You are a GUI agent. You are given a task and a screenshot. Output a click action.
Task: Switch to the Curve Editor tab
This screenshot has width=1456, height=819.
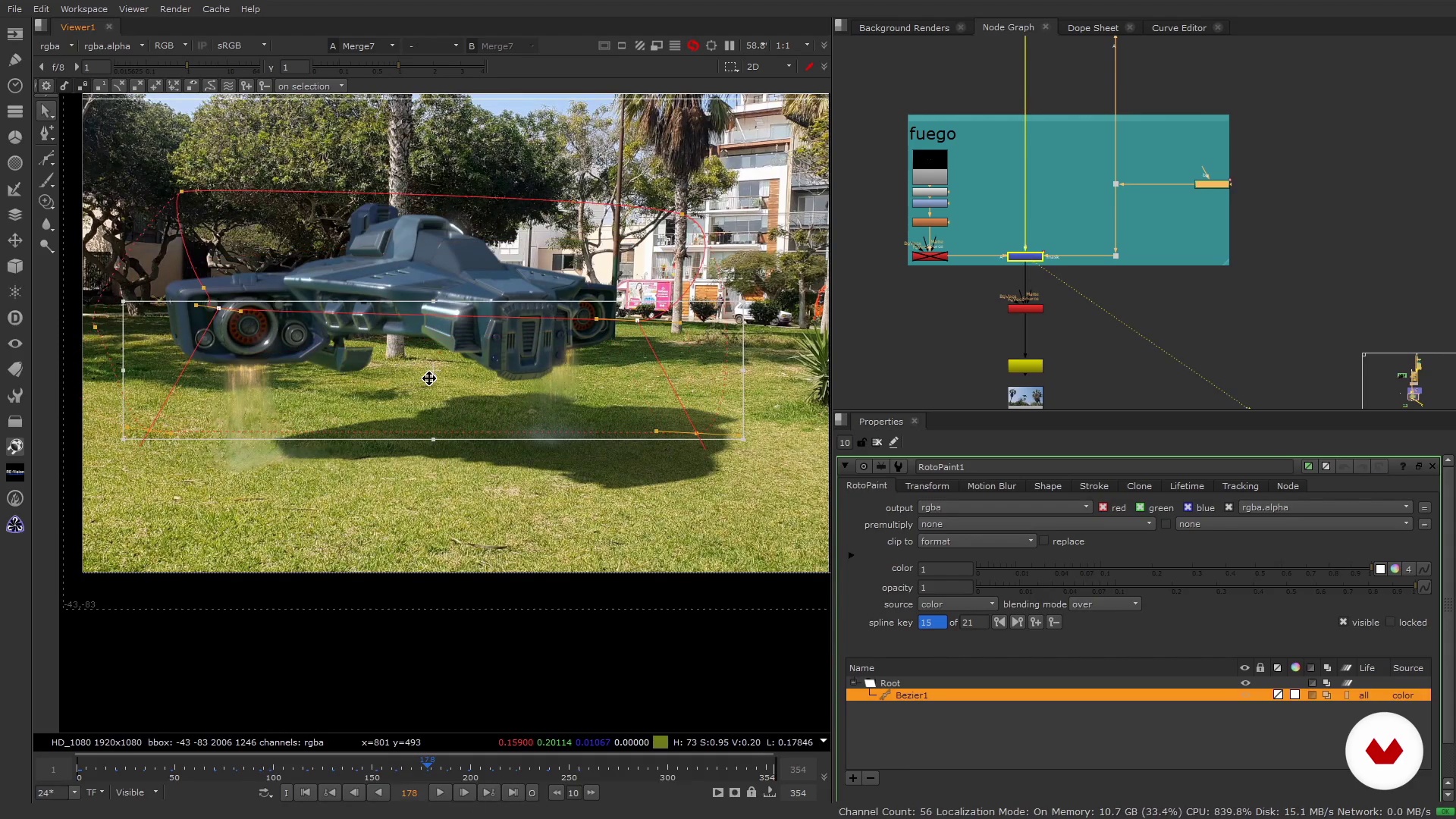(1178, 27)
